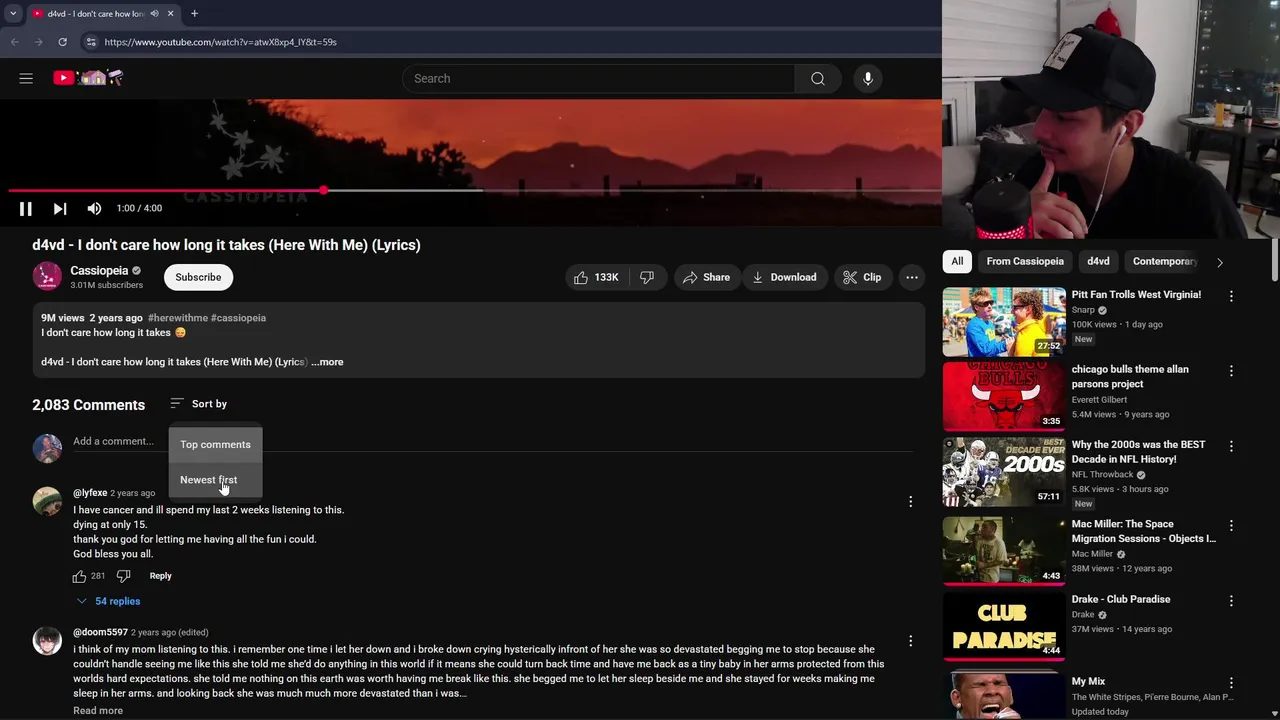Like the video with 133K thumbs-up
1280x720 pixels.
[596, 277]
